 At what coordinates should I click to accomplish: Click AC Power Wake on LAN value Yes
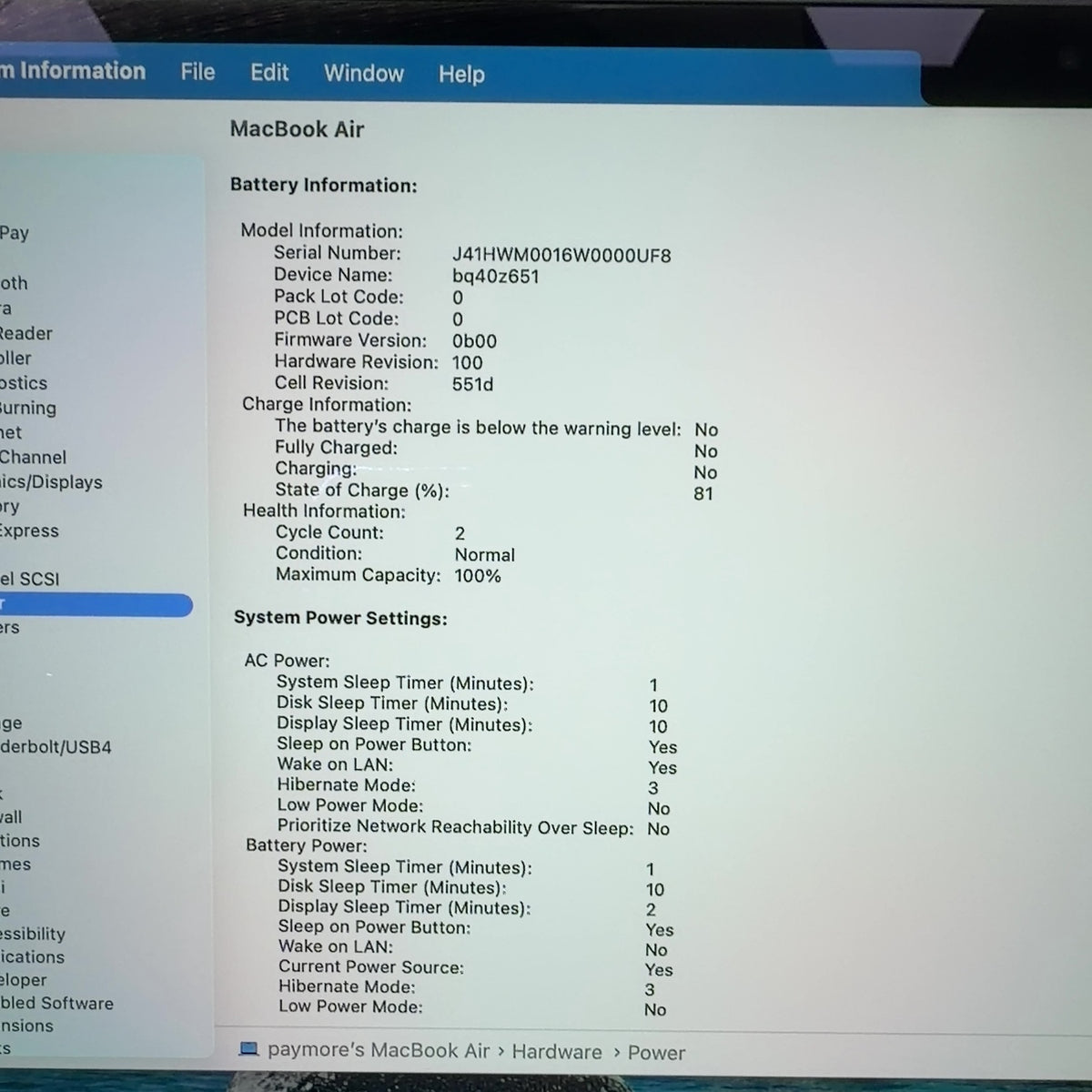(662, 768)
